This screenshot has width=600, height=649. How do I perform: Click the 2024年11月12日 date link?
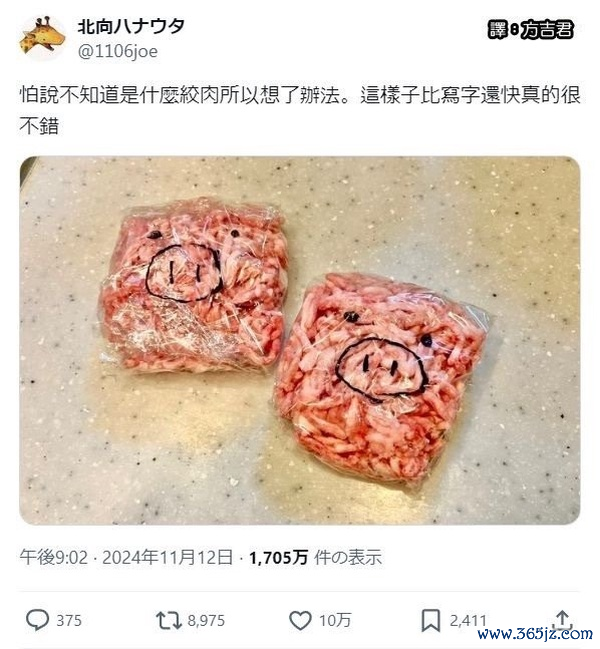click(167, 558)
